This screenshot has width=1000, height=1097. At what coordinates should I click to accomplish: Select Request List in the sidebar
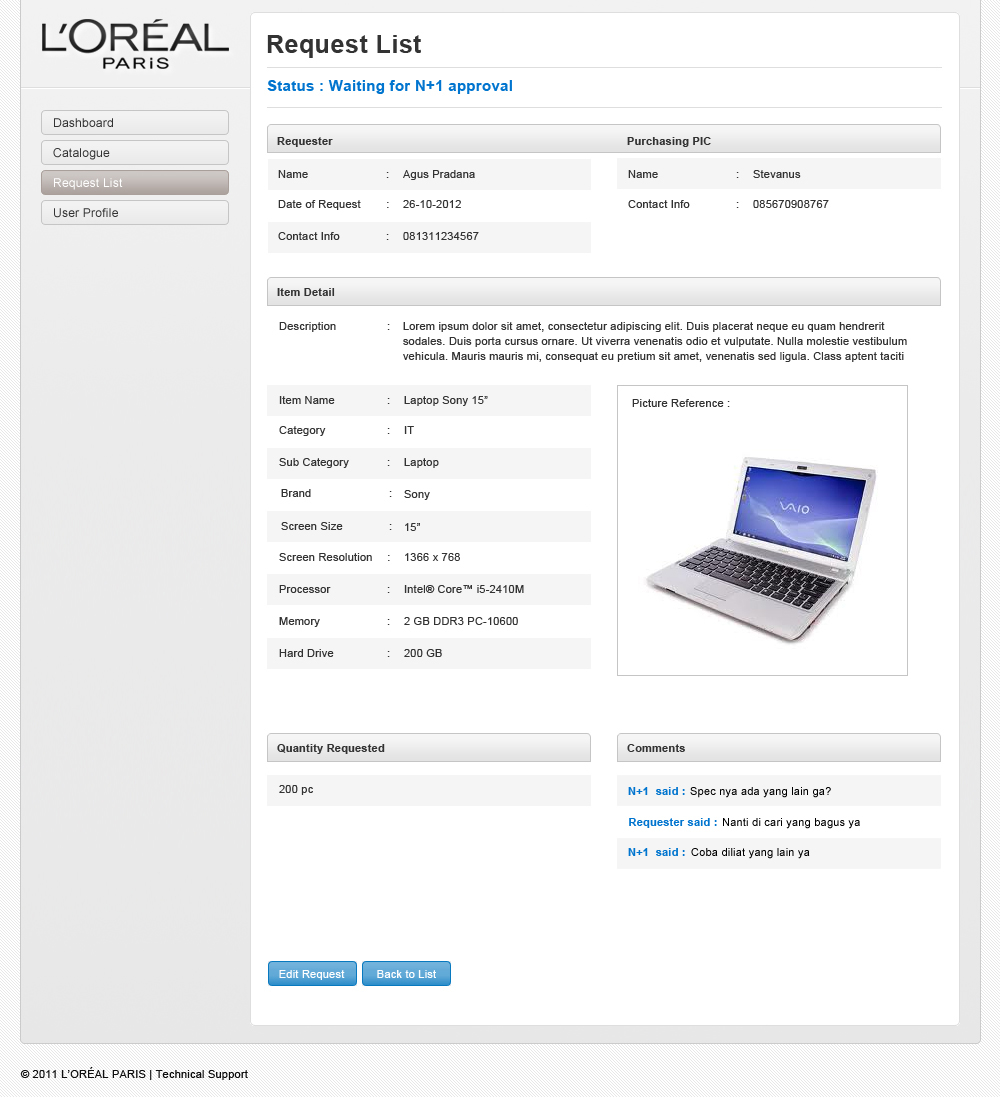coord(135,183)
